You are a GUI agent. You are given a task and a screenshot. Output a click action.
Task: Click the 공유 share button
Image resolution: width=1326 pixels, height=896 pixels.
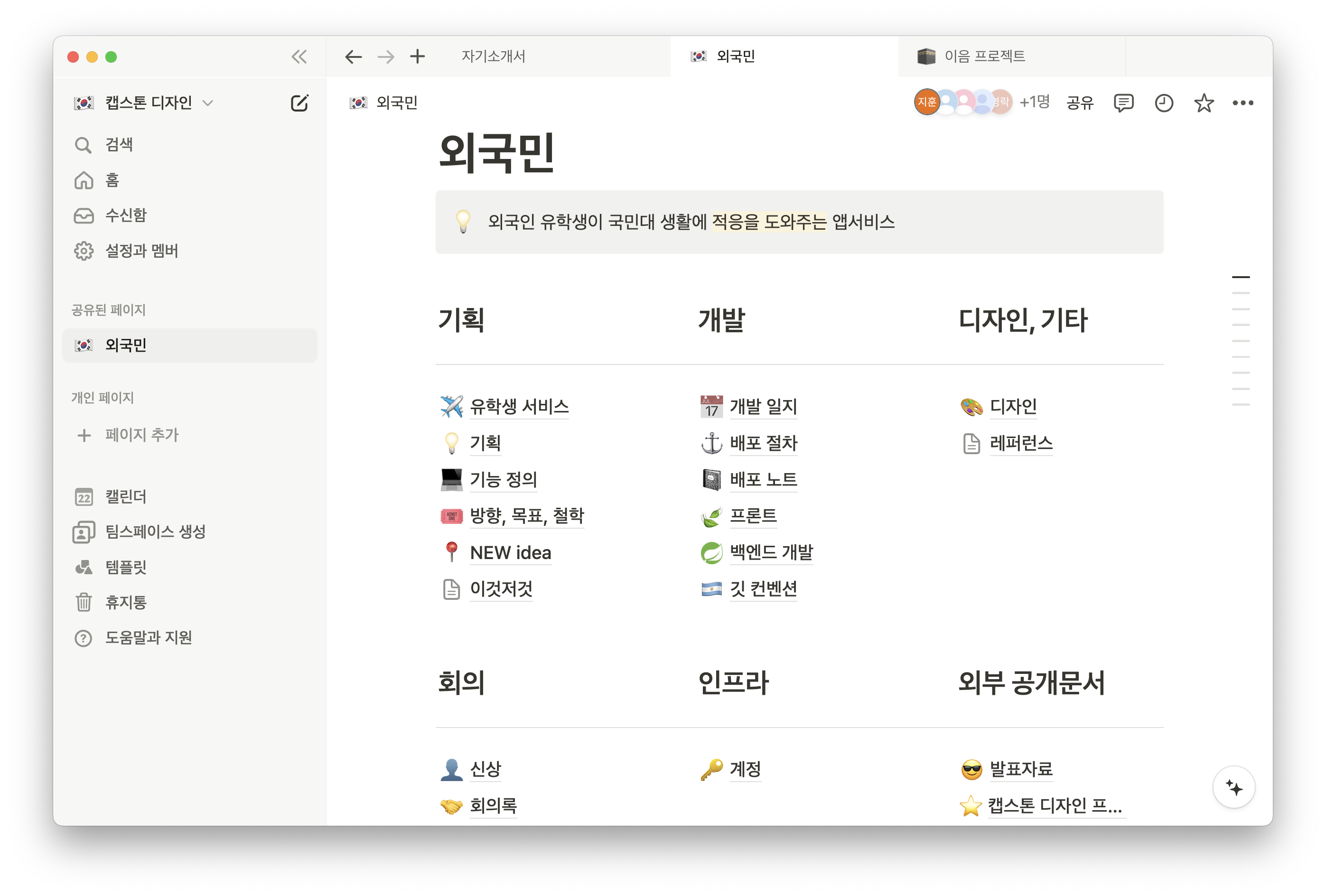click(x=1080, y=103)
